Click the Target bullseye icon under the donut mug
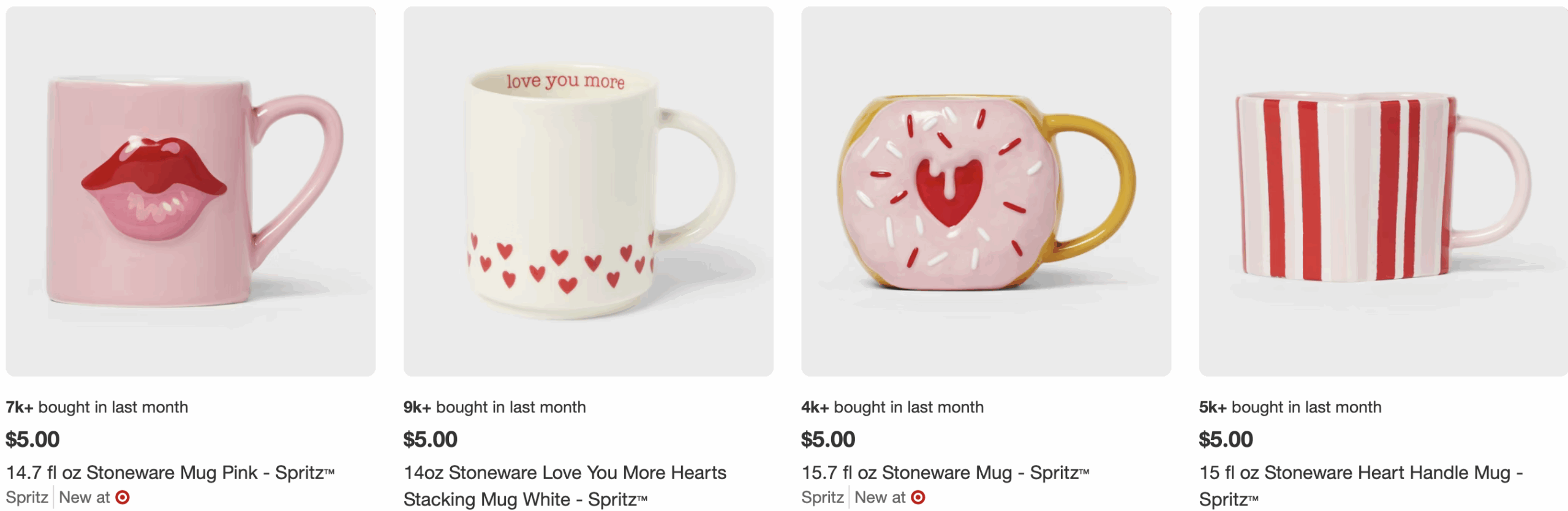The height and width of the screenshot is (511, 1568). click(918, 497)
